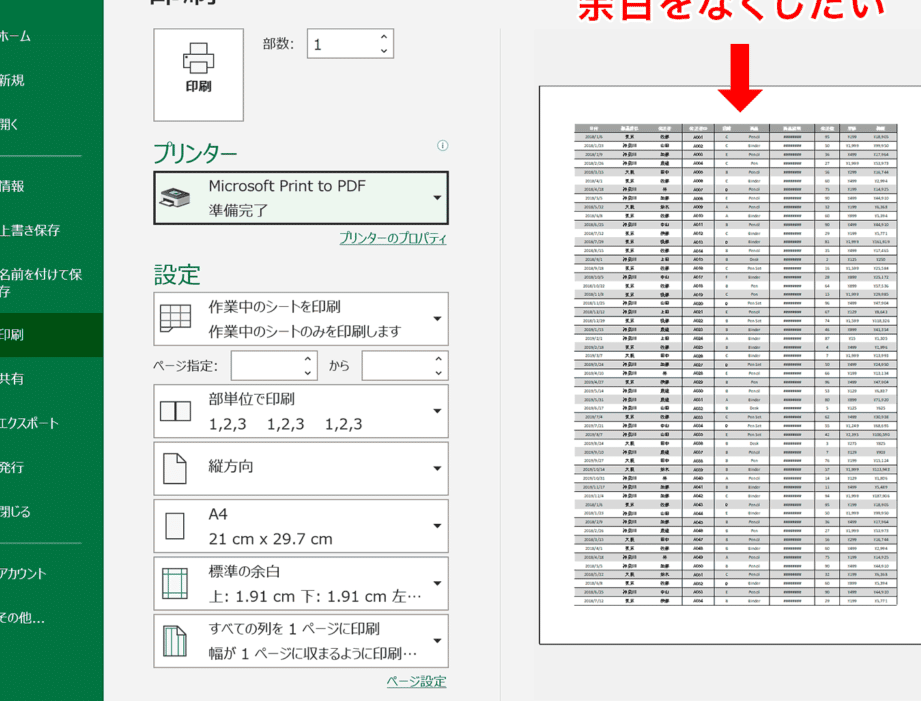
Task: Open the 縦方向 orientation dropdown
Action: coord(300,468)
